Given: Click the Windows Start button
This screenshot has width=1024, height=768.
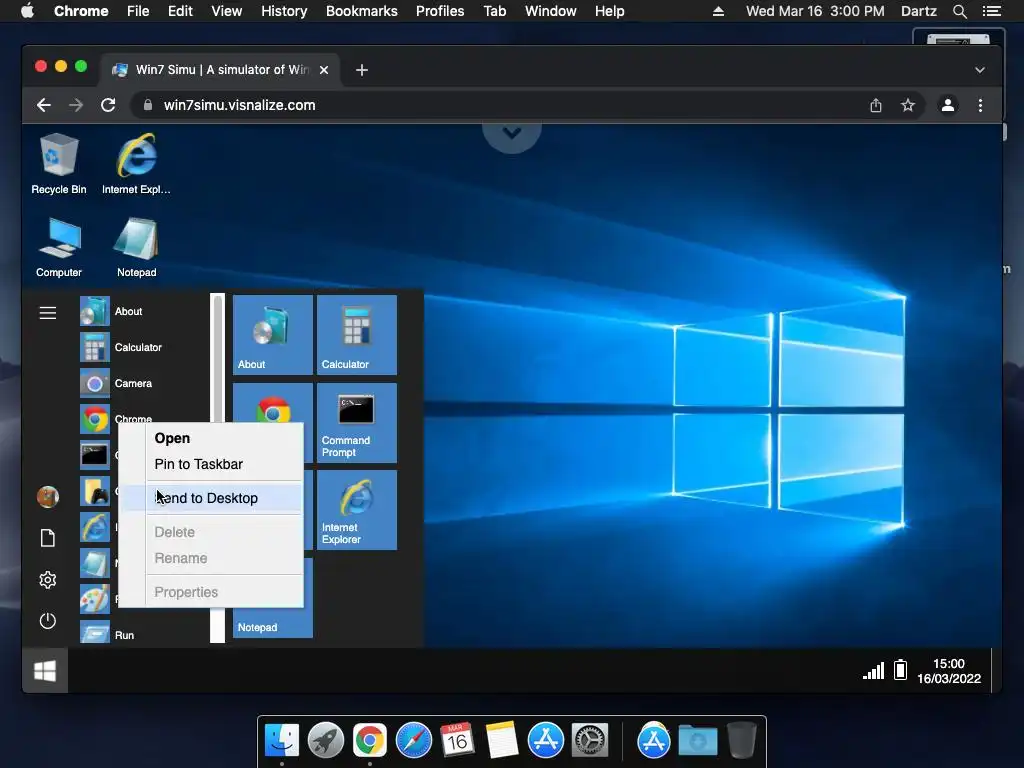Looking at the screenshot, I should click(x=45, y=671).
